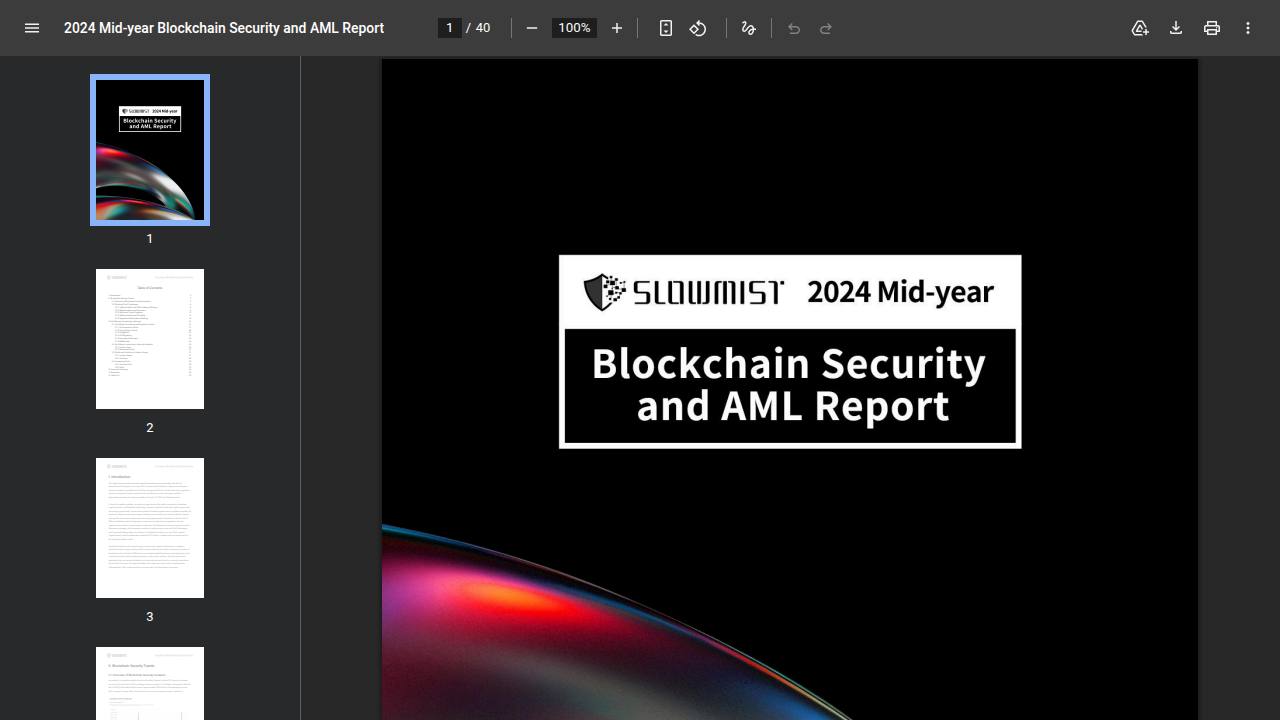Open the draw annotation tool
This screenshot has height=720, width=1280.
pos(748,28)
